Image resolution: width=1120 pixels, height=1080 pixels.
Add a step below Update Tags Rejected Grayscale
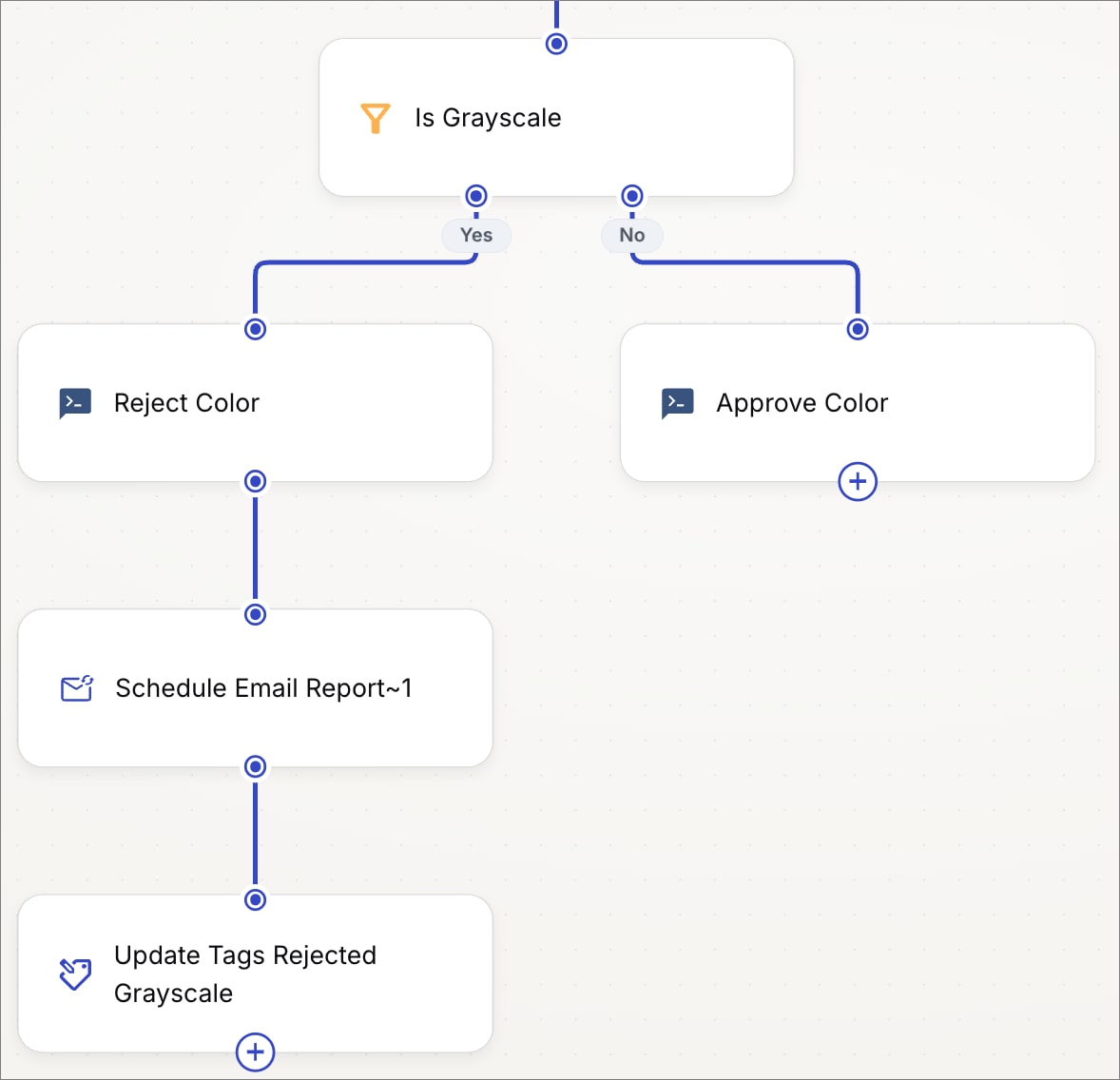[255, 1051]
